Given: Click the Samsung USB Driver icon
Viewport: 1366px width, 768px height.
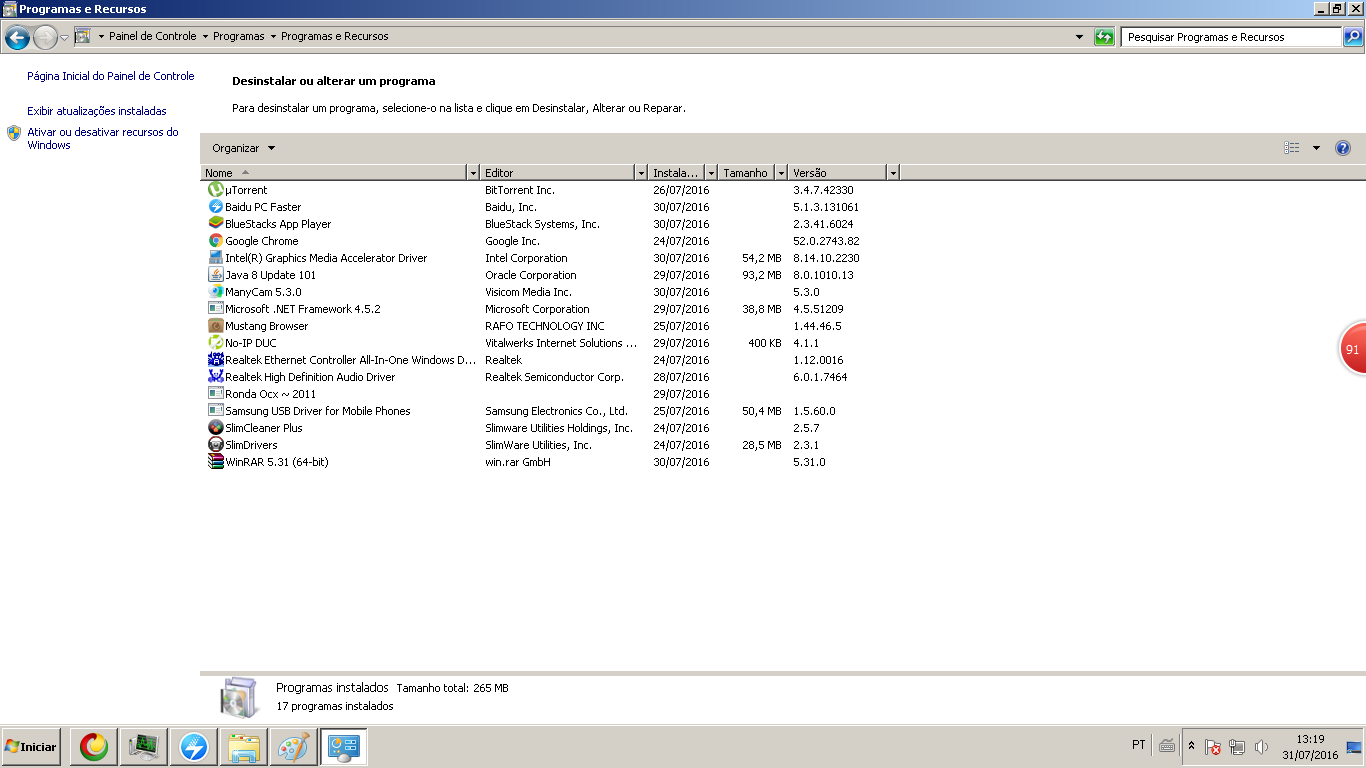Looking at the screenshot, I should coord(215,411).
